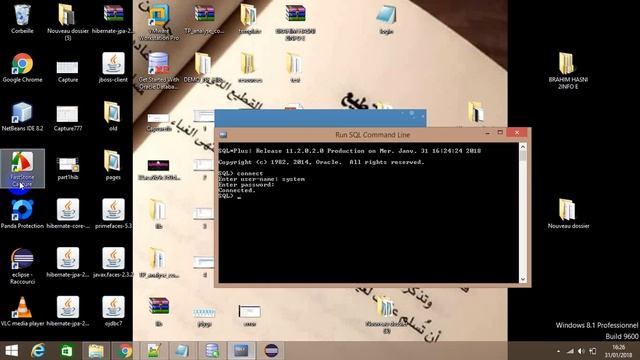Open the picture editor taskbar icon
The width and height of the screenshot is (640, 360).
click(154, 351)
